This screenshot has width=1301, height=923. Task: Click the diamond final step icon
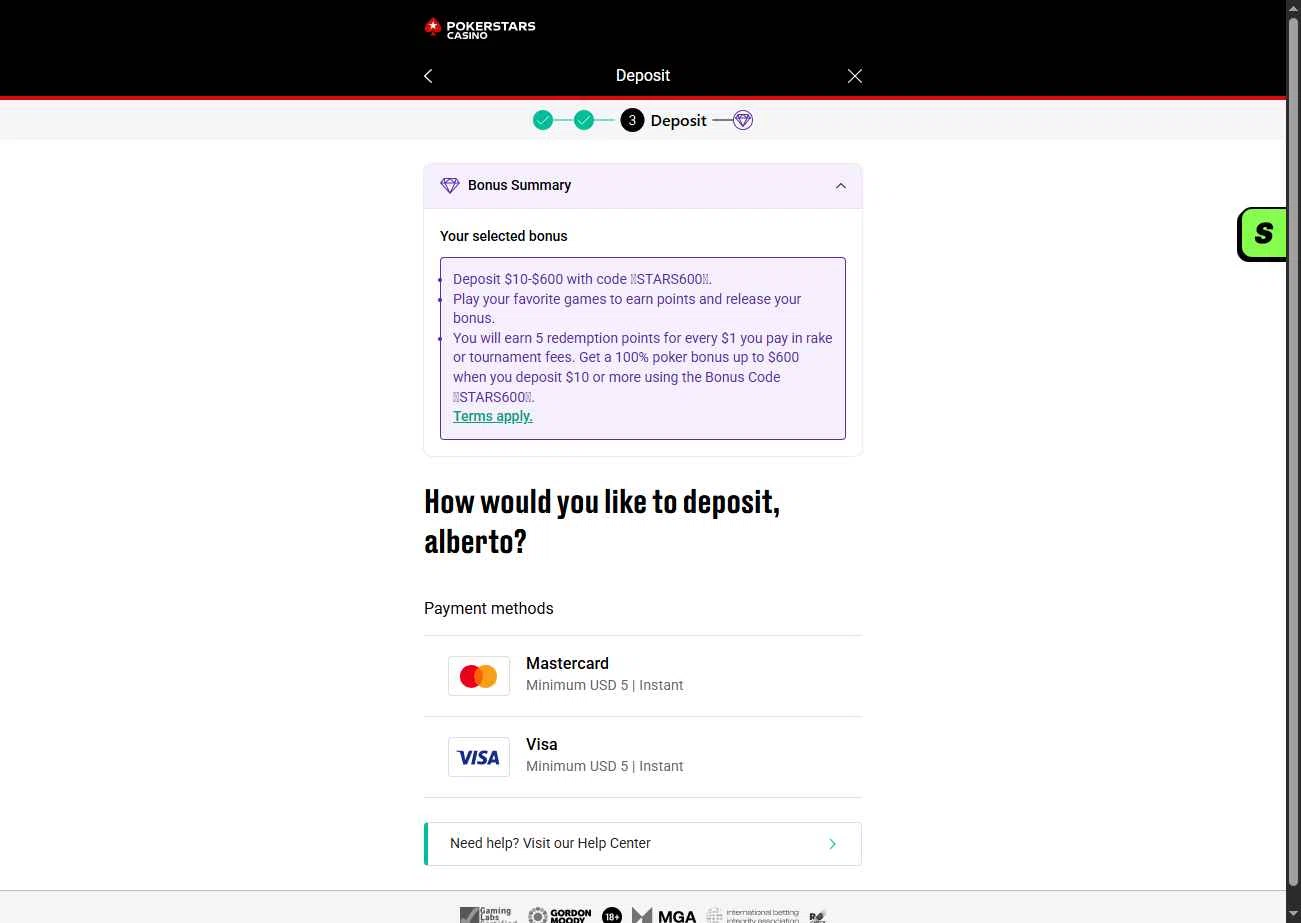[742, 120]
